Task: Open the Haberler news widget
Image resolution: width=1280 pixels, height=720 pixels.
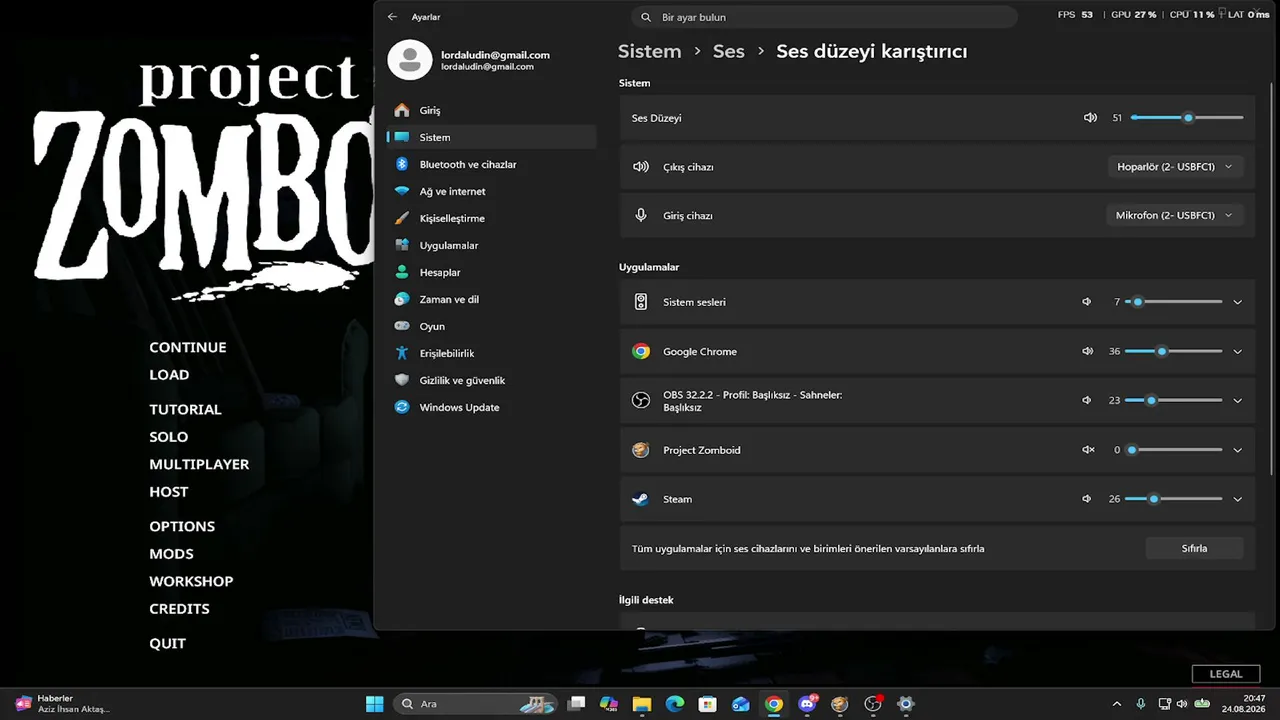Action: 62,704
